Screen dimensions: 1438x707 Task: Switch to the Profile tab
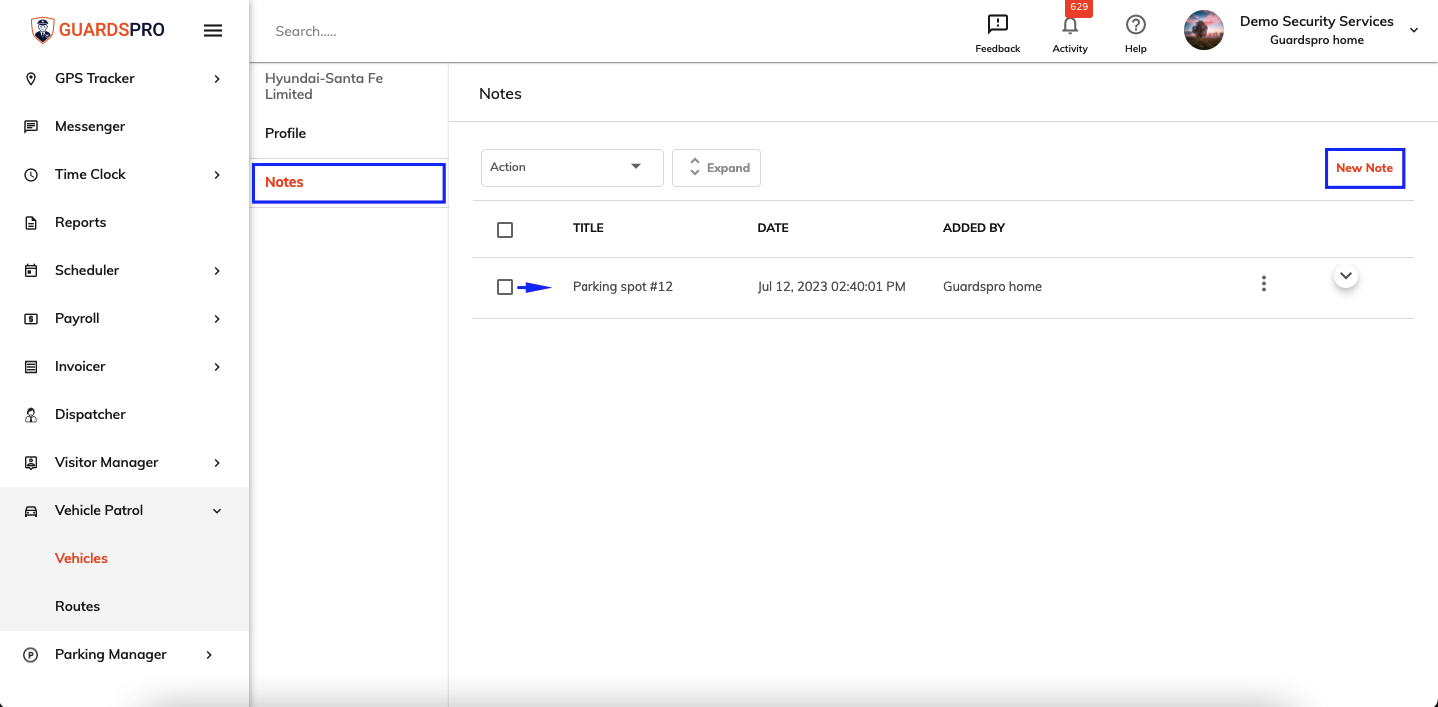285,133
